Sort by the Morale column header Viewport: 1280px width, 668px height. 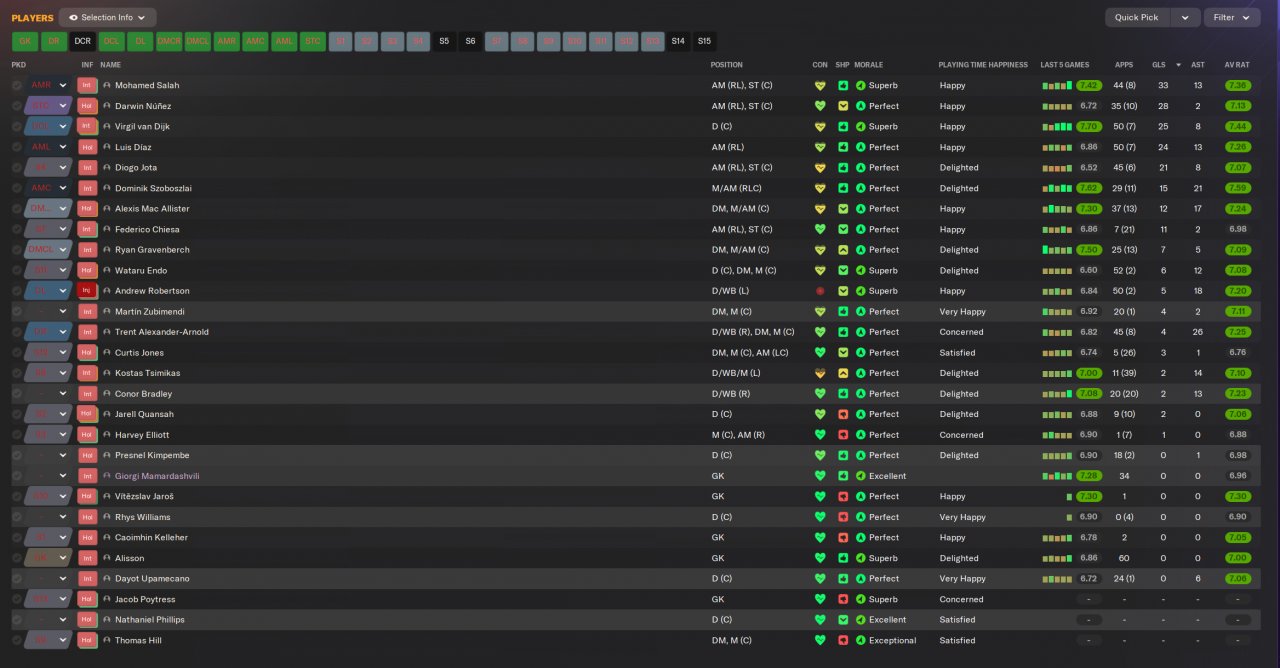tap(869, 65)
